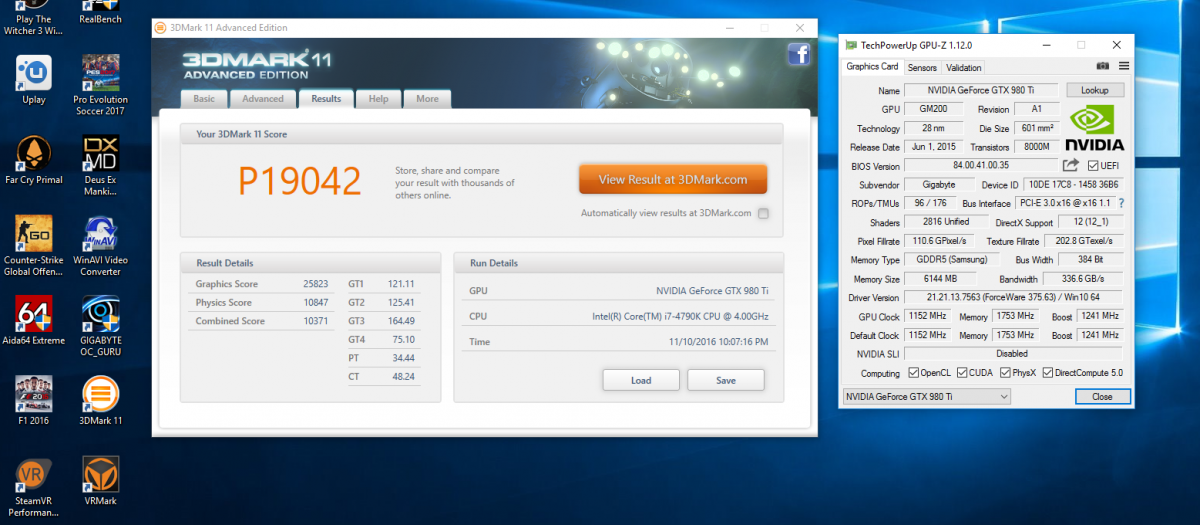Select the Results tab

326,99
